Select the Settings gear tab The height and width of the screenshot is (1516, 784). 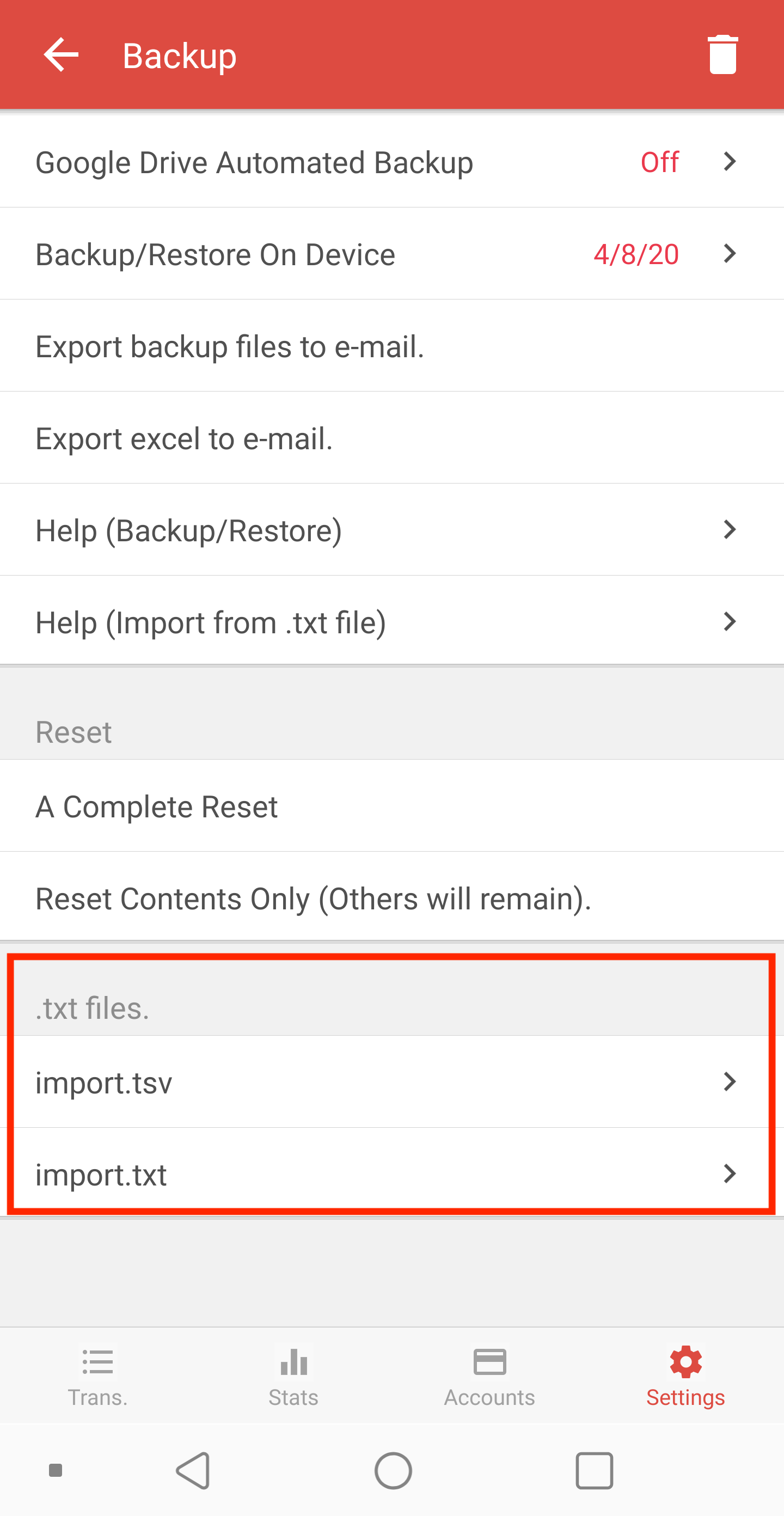(685, 1376)
